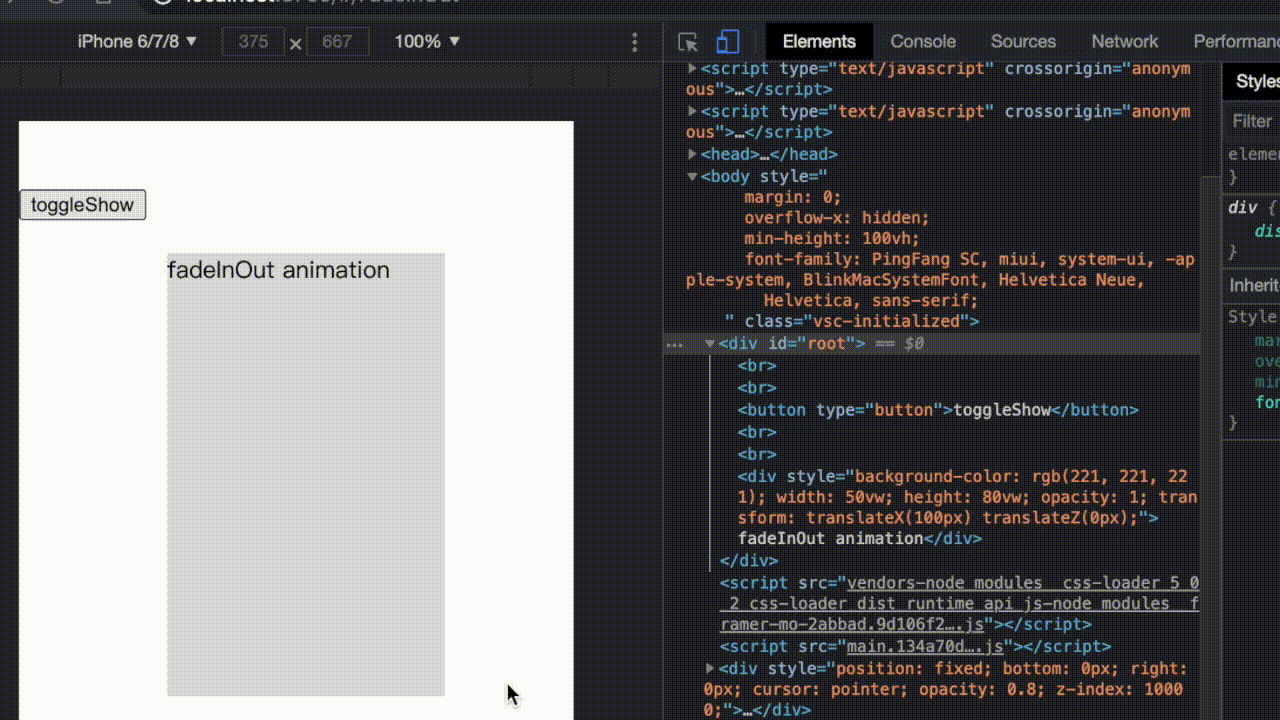Click the toggleShow button in the page
This screenshot has height=720, width=1280.
click(x=83, y=205)
